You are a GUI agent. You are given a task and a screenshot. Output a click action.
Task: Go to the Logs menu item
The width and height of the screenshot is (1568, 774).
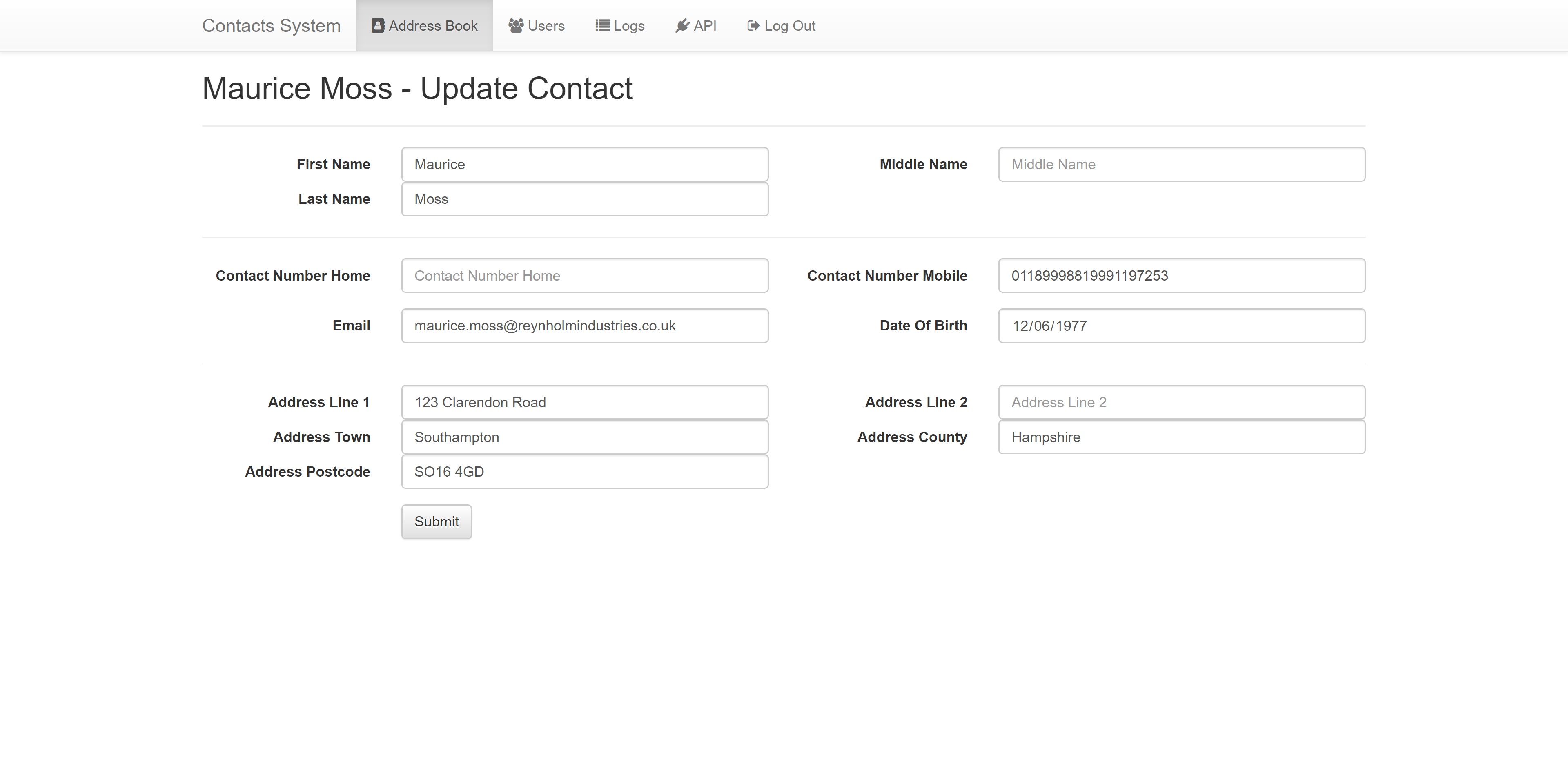pyautogui.click(x=620, y=26)
